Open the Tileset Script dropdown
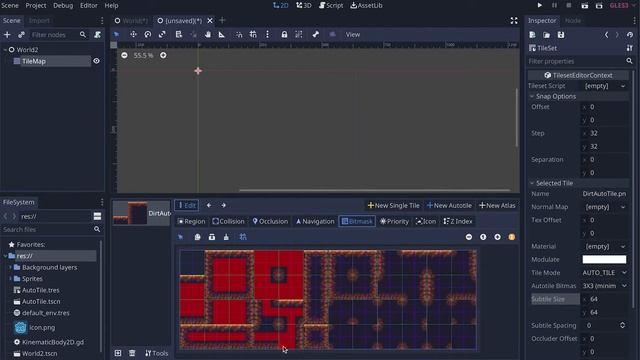Screen dimensions: 640x360 [x=604, y=86]
